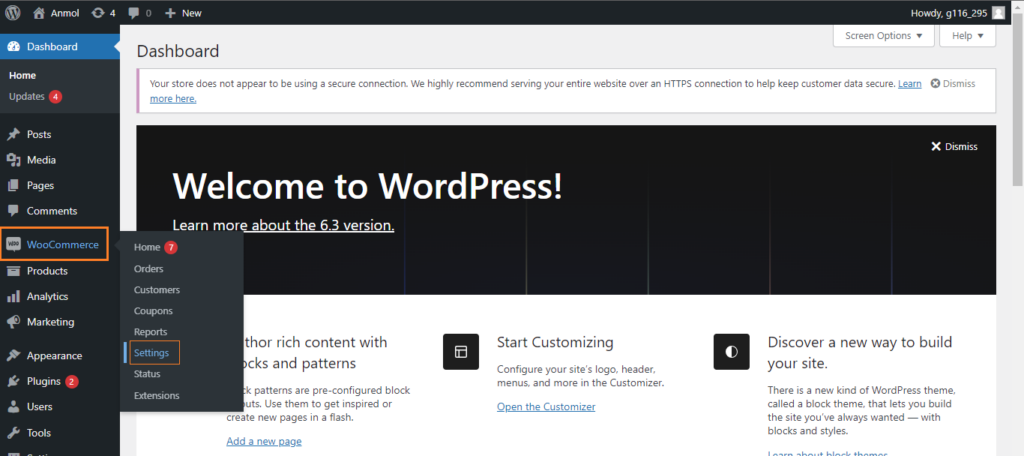The image size is (1024, 456).
Task: Click the Anmol site name
Action: (65, 13)
